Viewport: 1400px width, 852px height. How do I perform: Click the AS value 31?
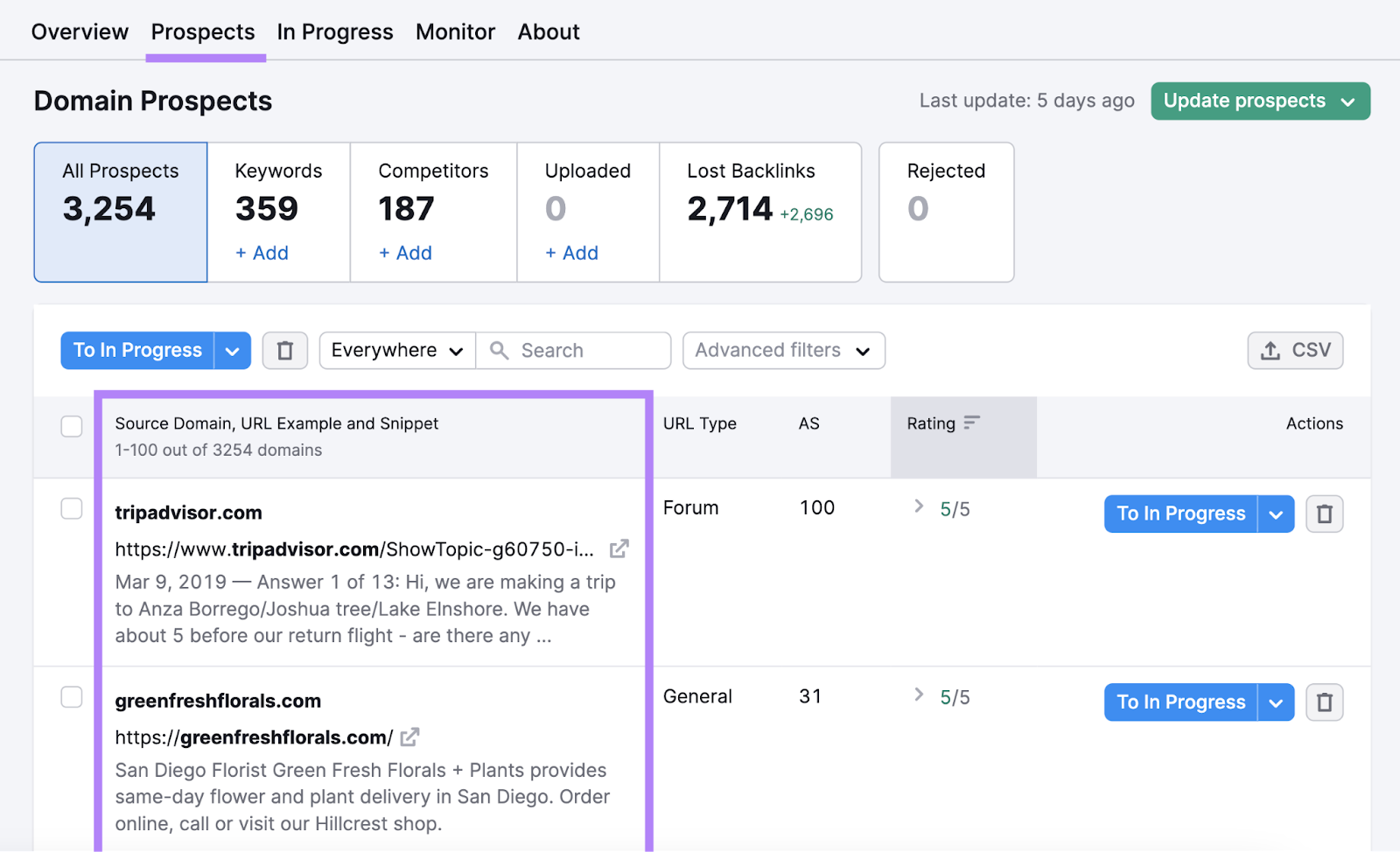[x=810, y=696]
